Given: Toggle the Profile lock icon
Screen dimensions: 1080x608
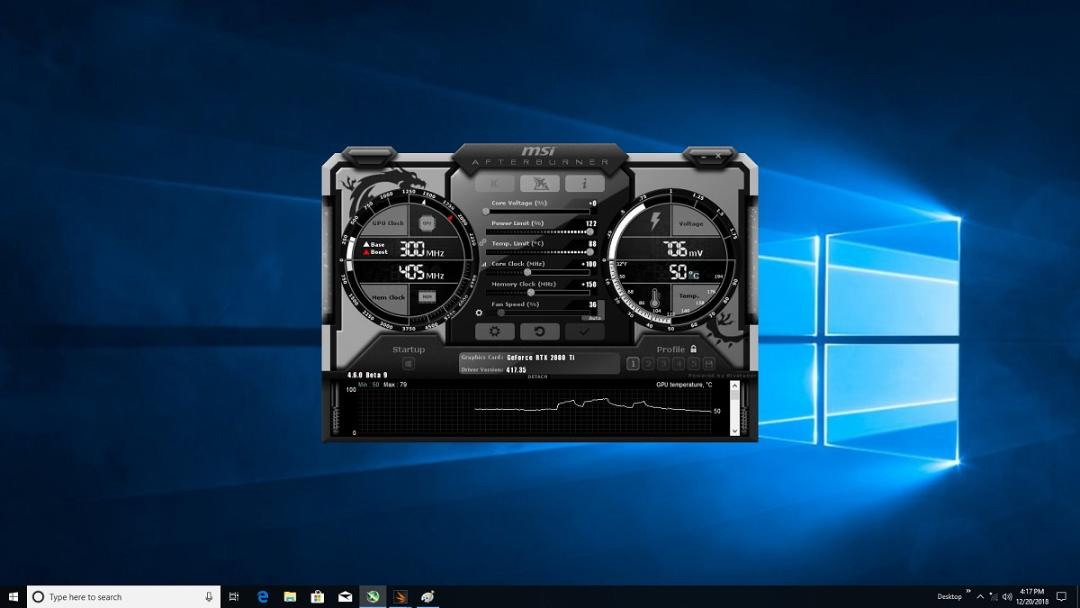Looking at the screenshot, I should point(694,349).
